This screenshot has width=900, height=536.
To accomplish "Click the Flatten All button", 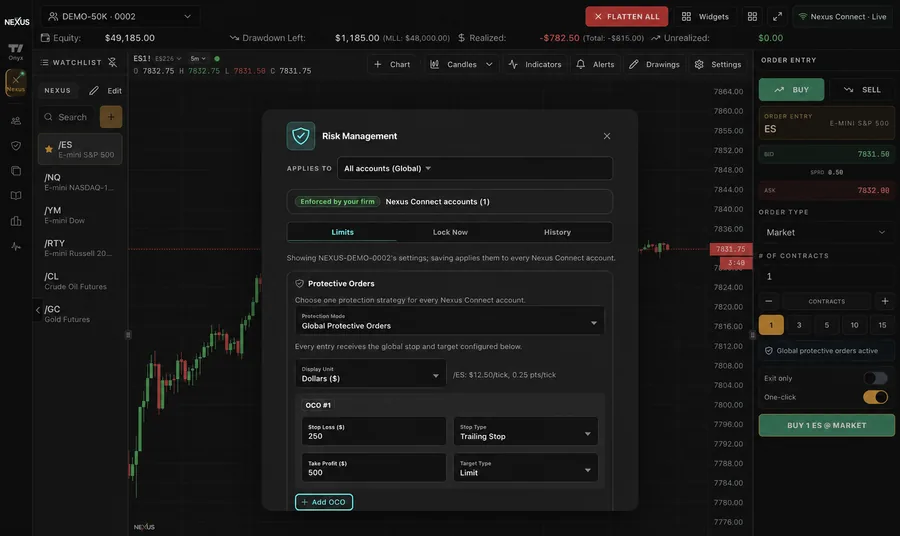I will pos(627,17).
